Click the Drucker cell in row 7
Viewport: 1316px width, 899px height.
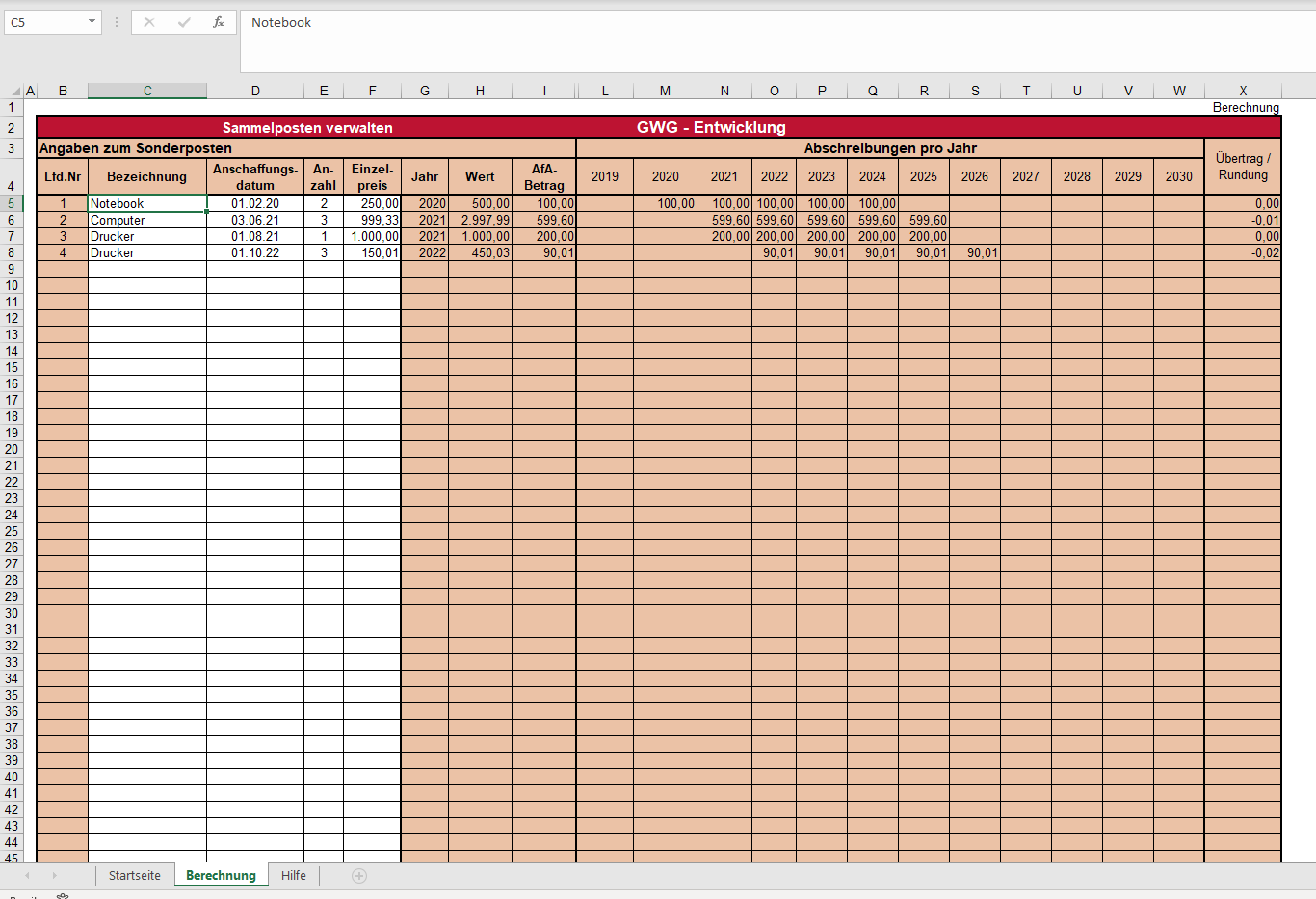pos(147,236)
